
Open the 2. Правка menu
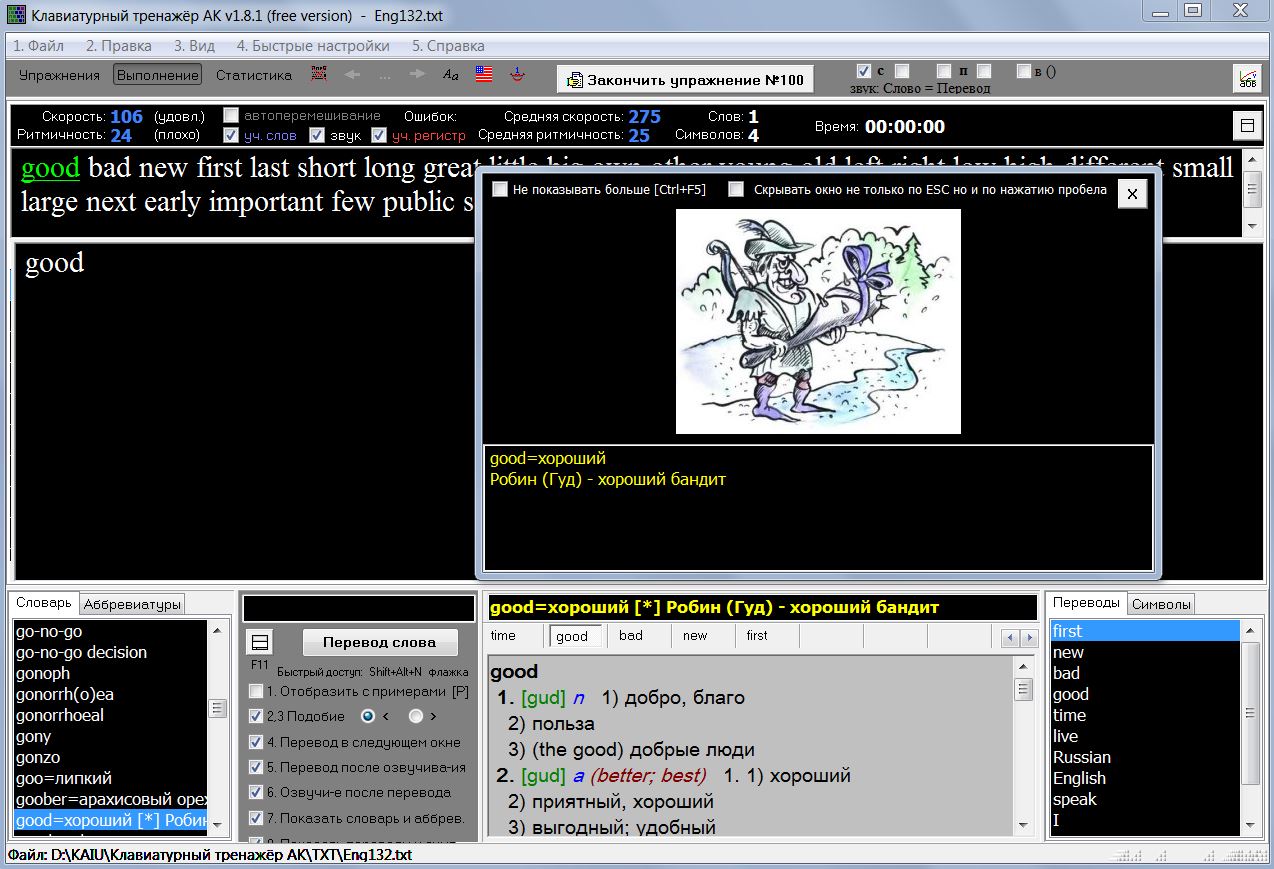[119, 46]
